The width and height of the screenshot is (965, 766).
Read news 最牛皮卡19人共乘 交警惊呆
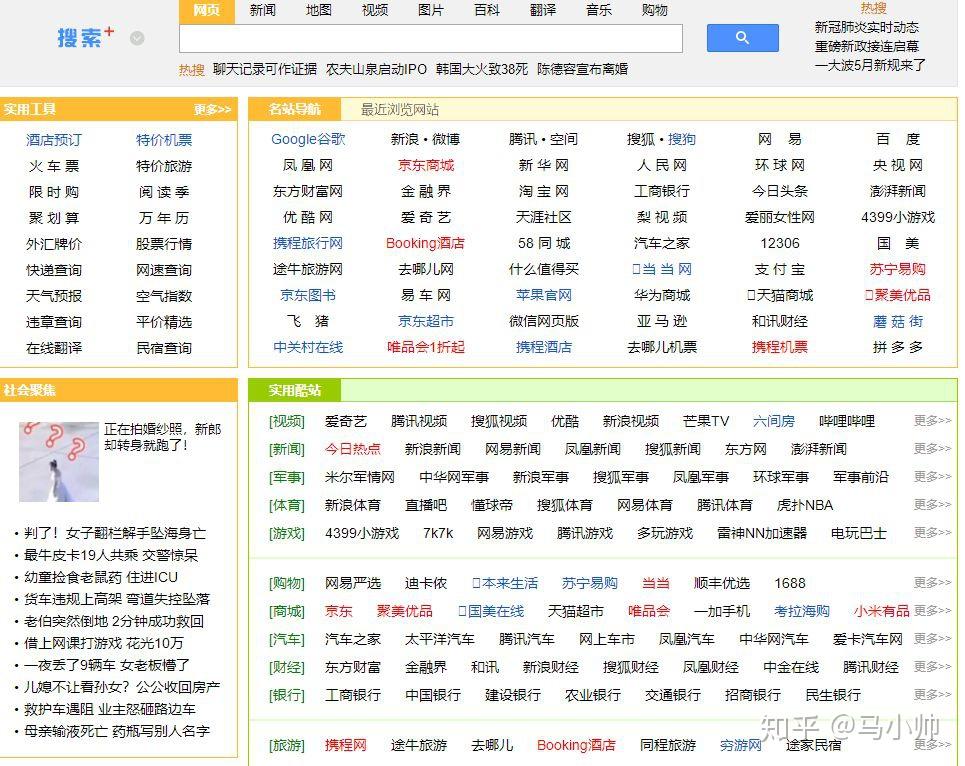pos(111,555)
